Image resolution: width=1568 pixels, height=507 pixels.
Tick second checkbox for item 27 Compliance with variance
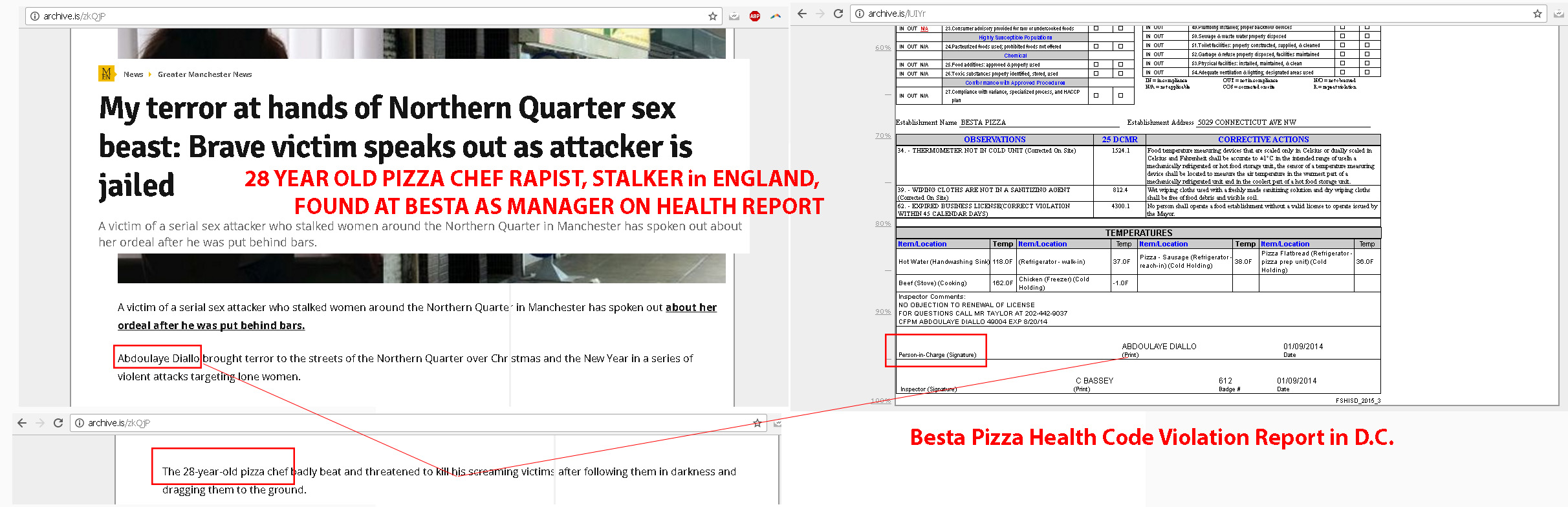pos(1120,95)
